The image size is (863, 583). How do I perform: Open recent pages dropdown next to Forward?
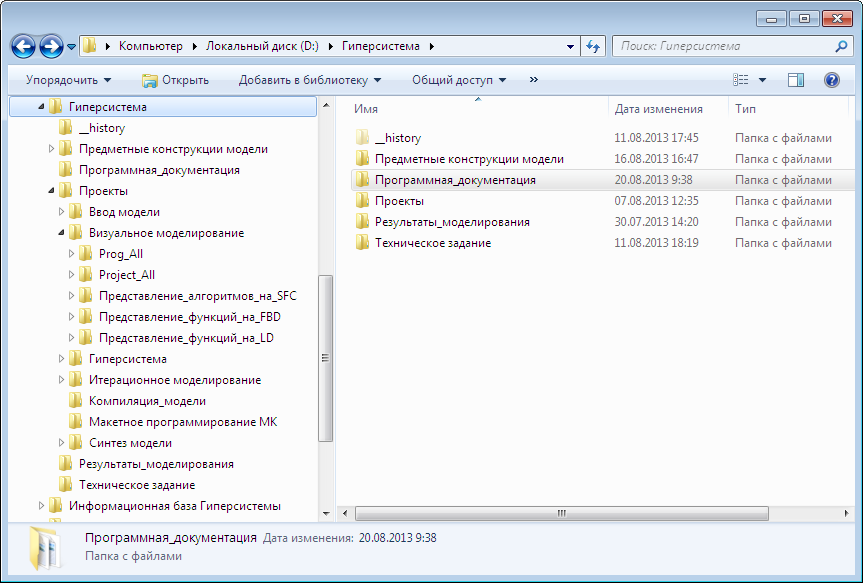click(x=72, y=47)
